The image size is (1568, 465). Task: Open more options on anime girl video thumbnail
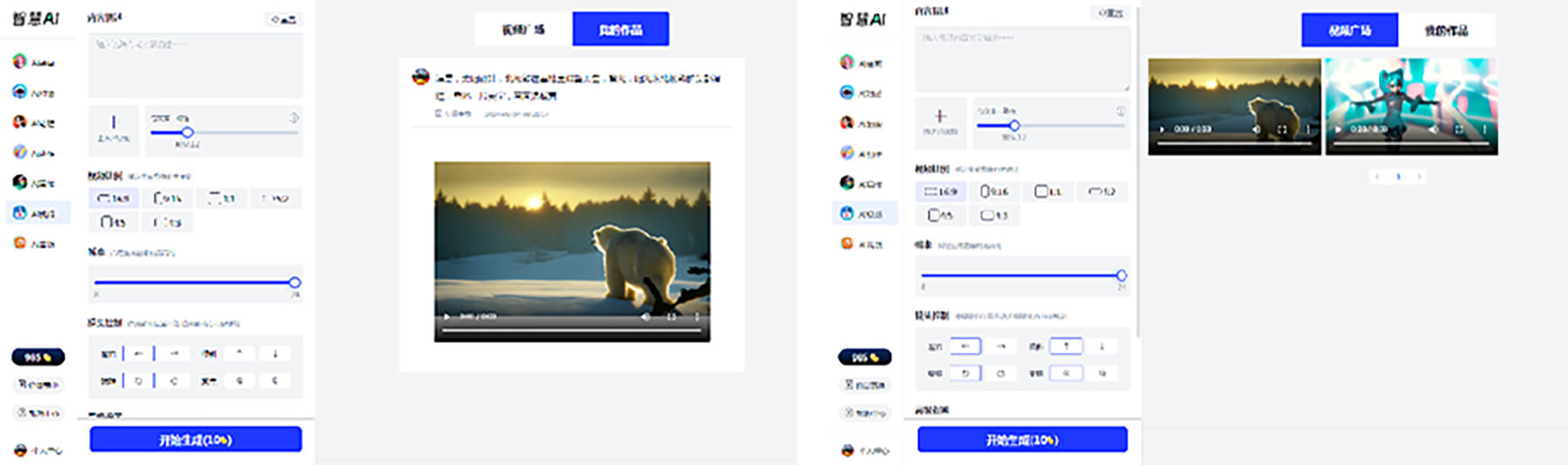[x=1484, y=129]
